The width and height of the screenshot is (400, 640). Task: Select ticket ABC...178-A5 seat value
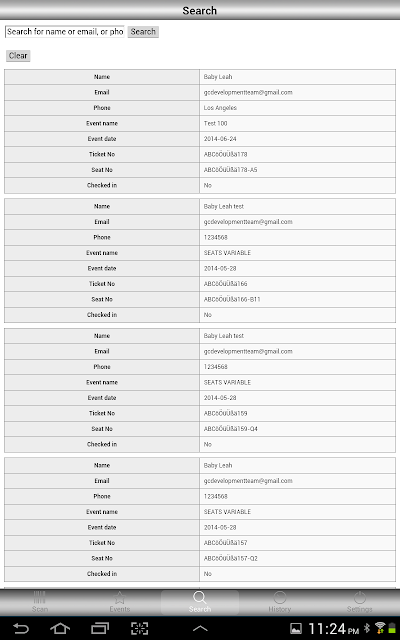[231, 170]
